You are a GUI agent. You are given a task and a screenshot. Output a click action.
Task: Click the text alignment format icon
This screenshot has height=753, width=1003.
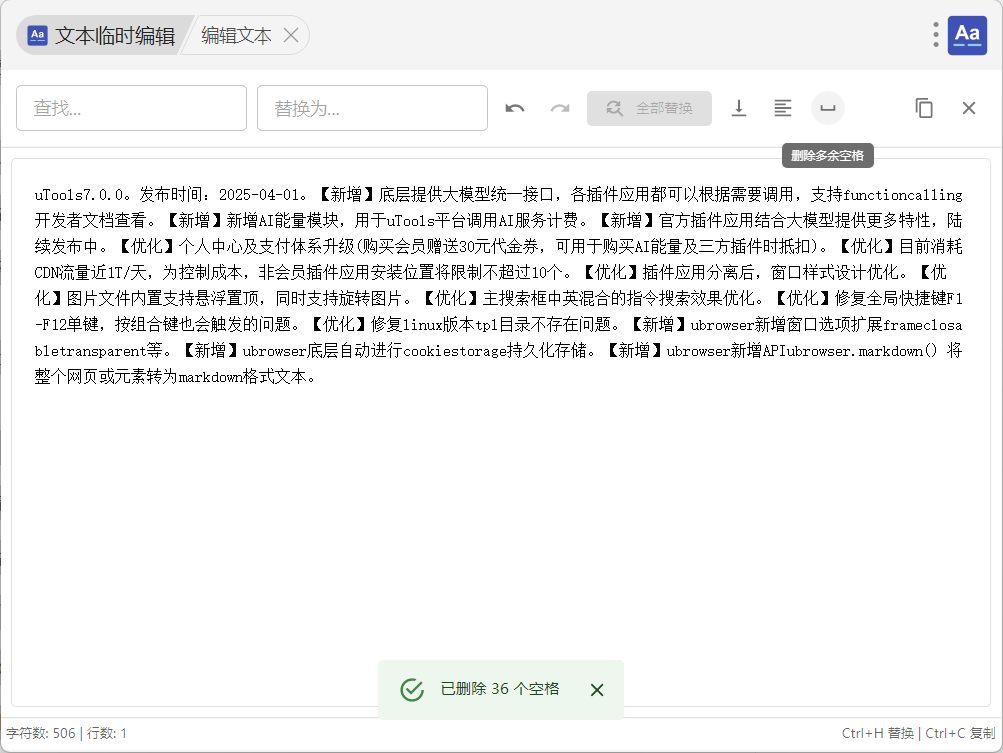click(783, 108)
